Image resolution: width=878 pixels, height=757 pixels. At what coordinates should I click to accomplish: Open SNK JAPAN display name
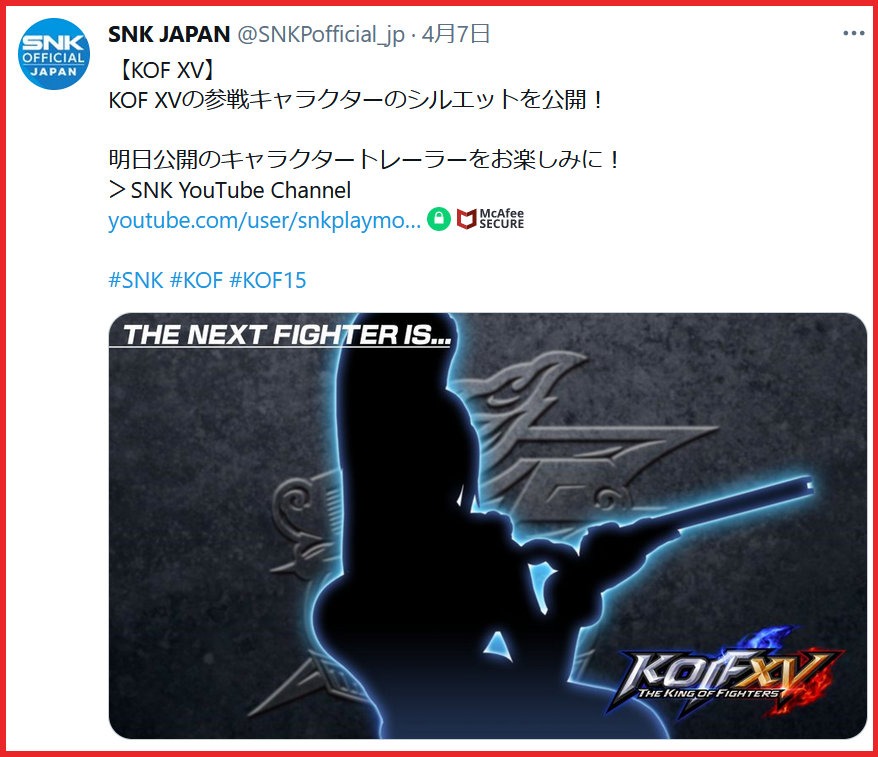click(x=169, y=34)
